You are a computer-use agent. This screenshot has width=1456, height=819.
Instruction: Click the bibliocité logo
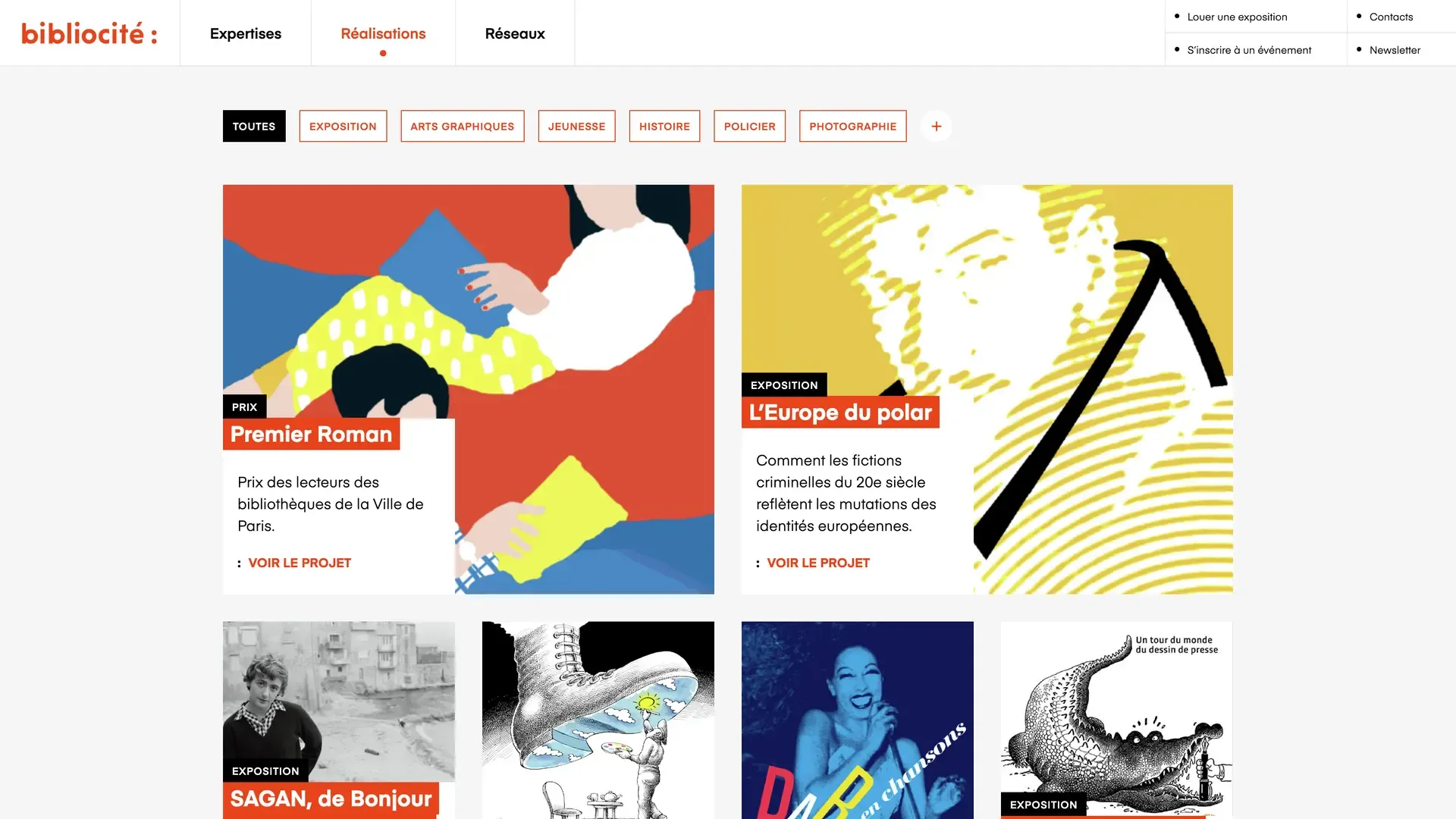point(89,33)
